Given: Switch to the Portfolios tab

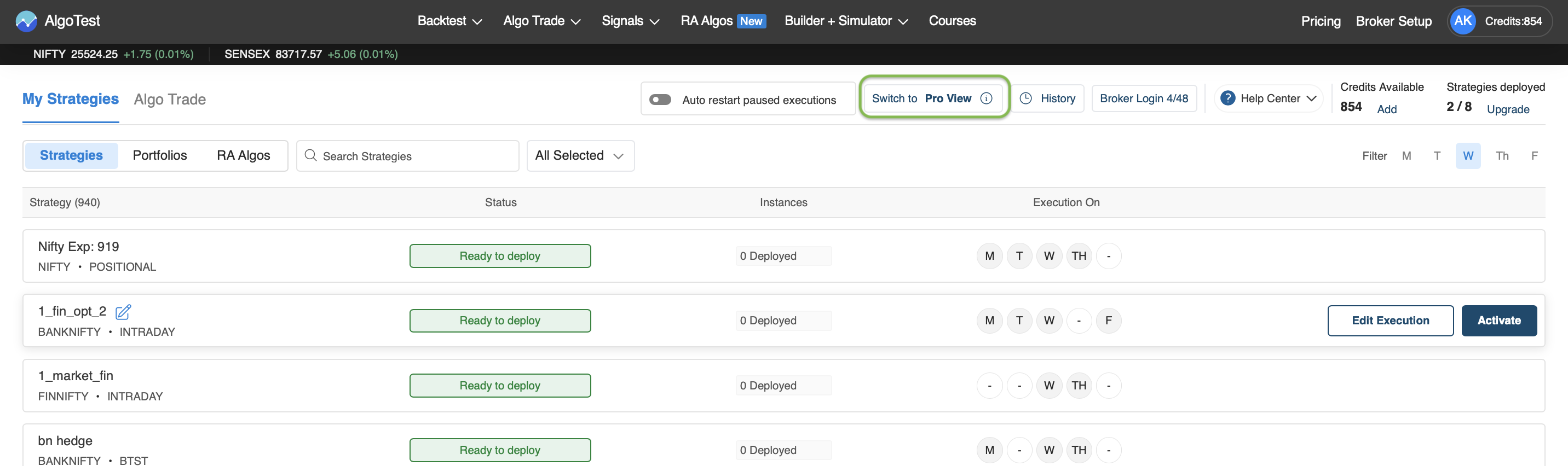Looking at the screenshot, I should pos(159,156).
